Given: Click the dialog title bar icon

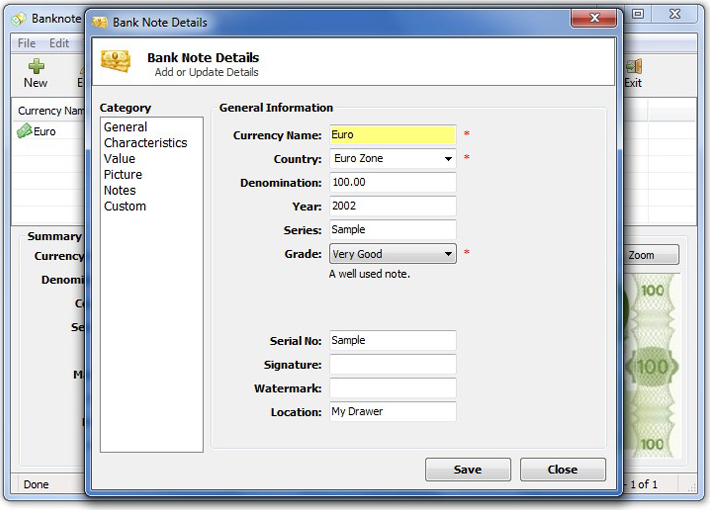Looking at the screenshot, I should [99, 20].
